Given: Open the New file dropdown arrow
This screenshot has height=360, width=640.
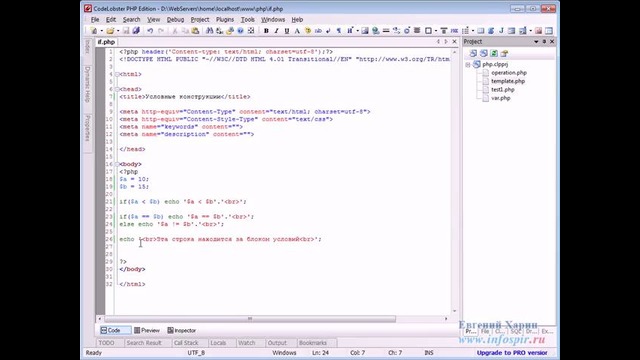Looking at the screenshot, I should (101, 31).
